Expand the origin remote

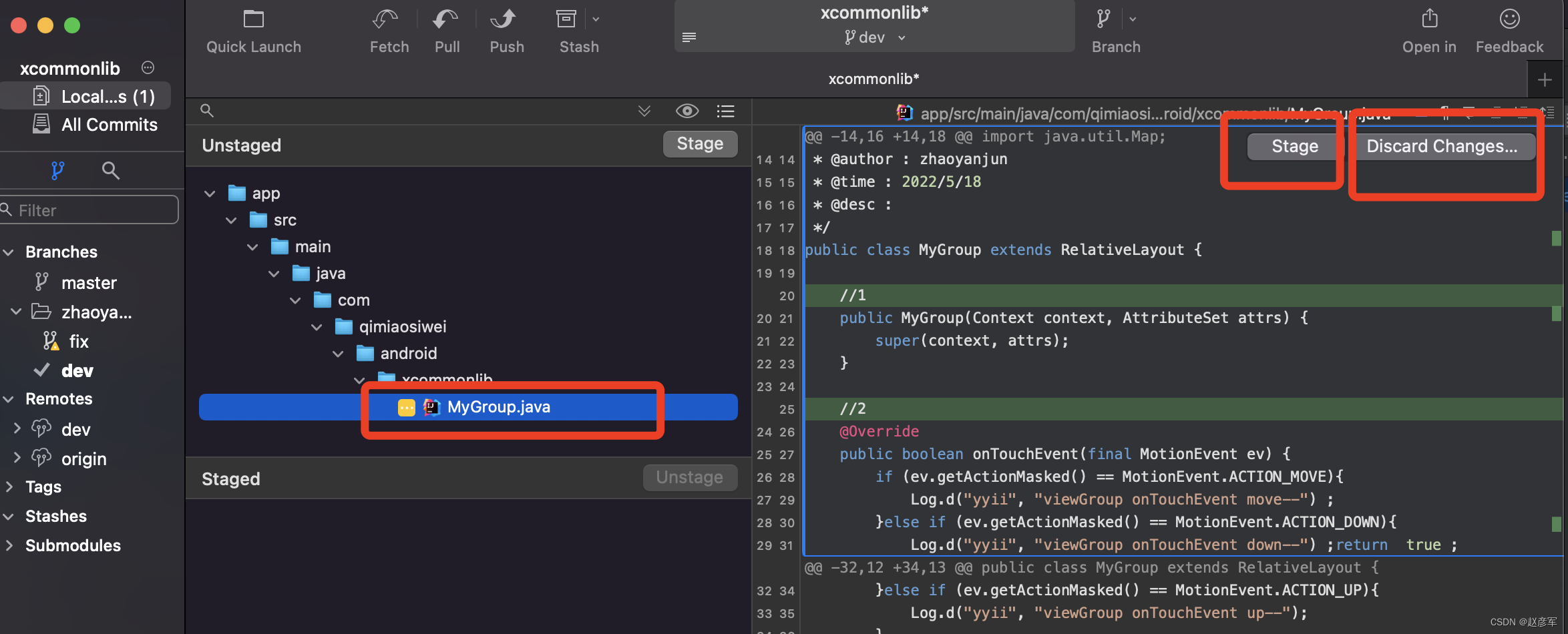click(x=17, y=458)
